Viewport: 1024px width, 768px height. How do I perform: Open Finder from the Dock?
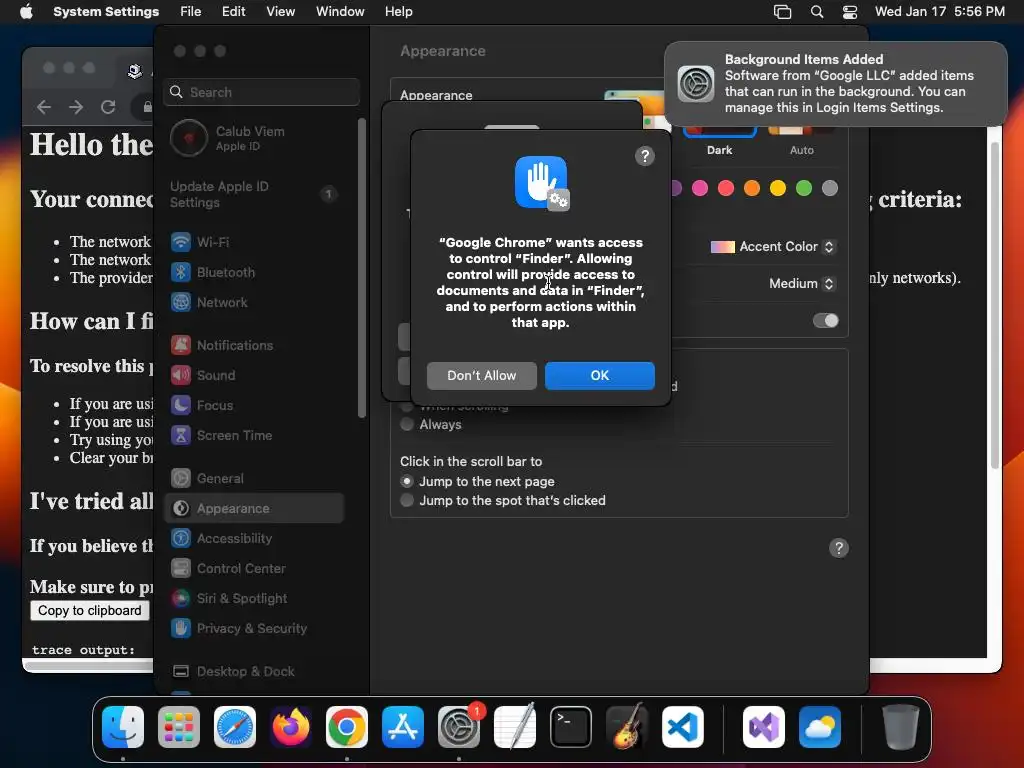pos(123,727)
